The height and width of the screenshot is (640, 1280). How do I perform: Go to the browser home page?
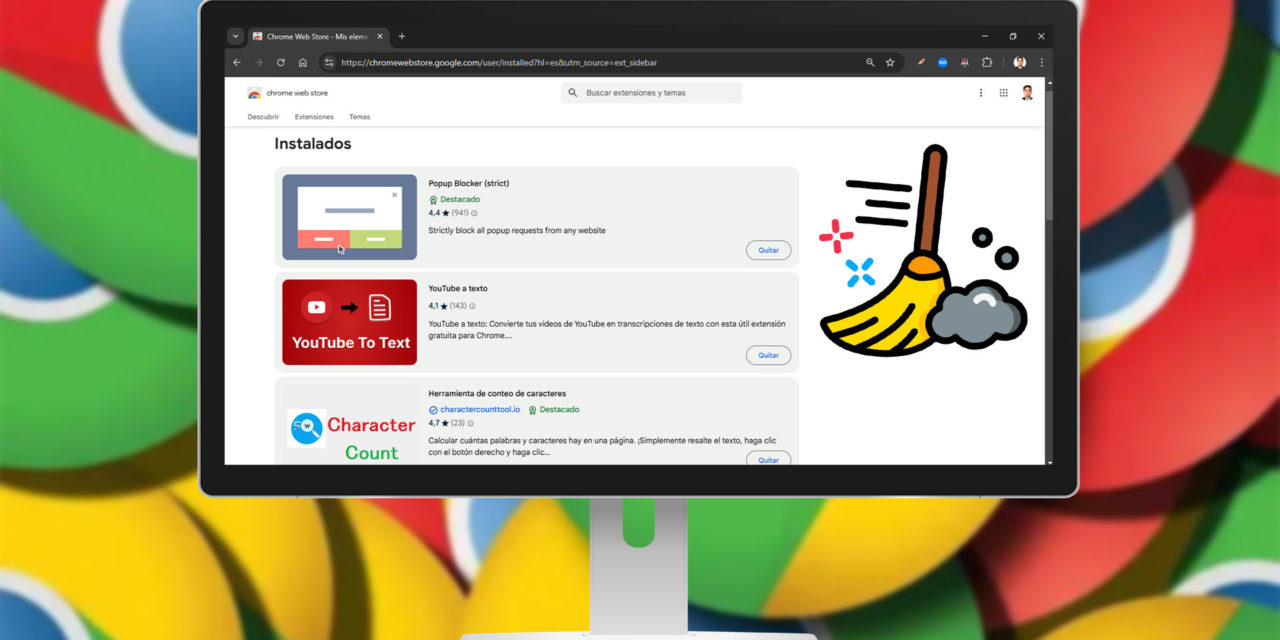tap(303, 62)
